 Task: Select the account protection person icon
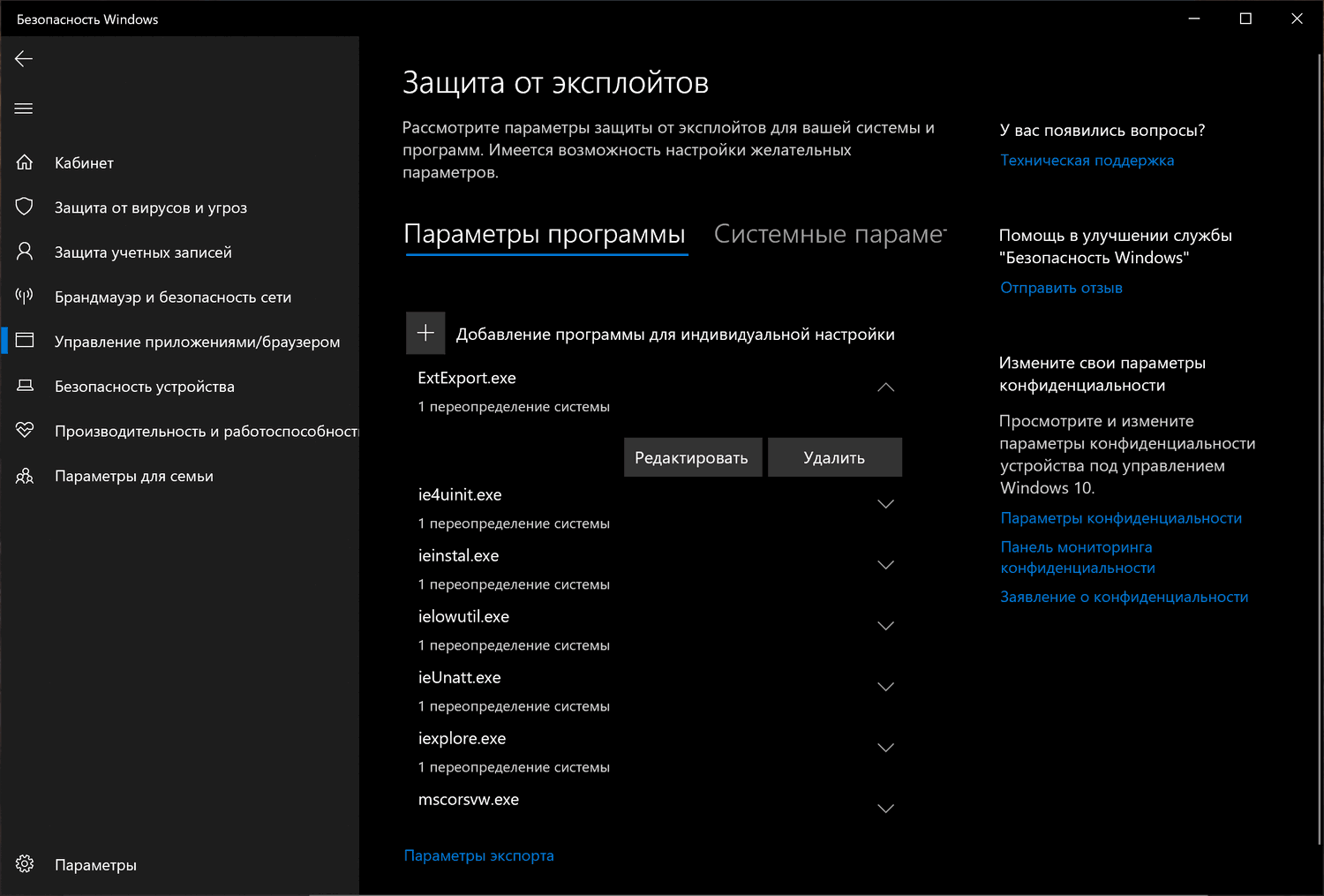click(x=25, y=252)
